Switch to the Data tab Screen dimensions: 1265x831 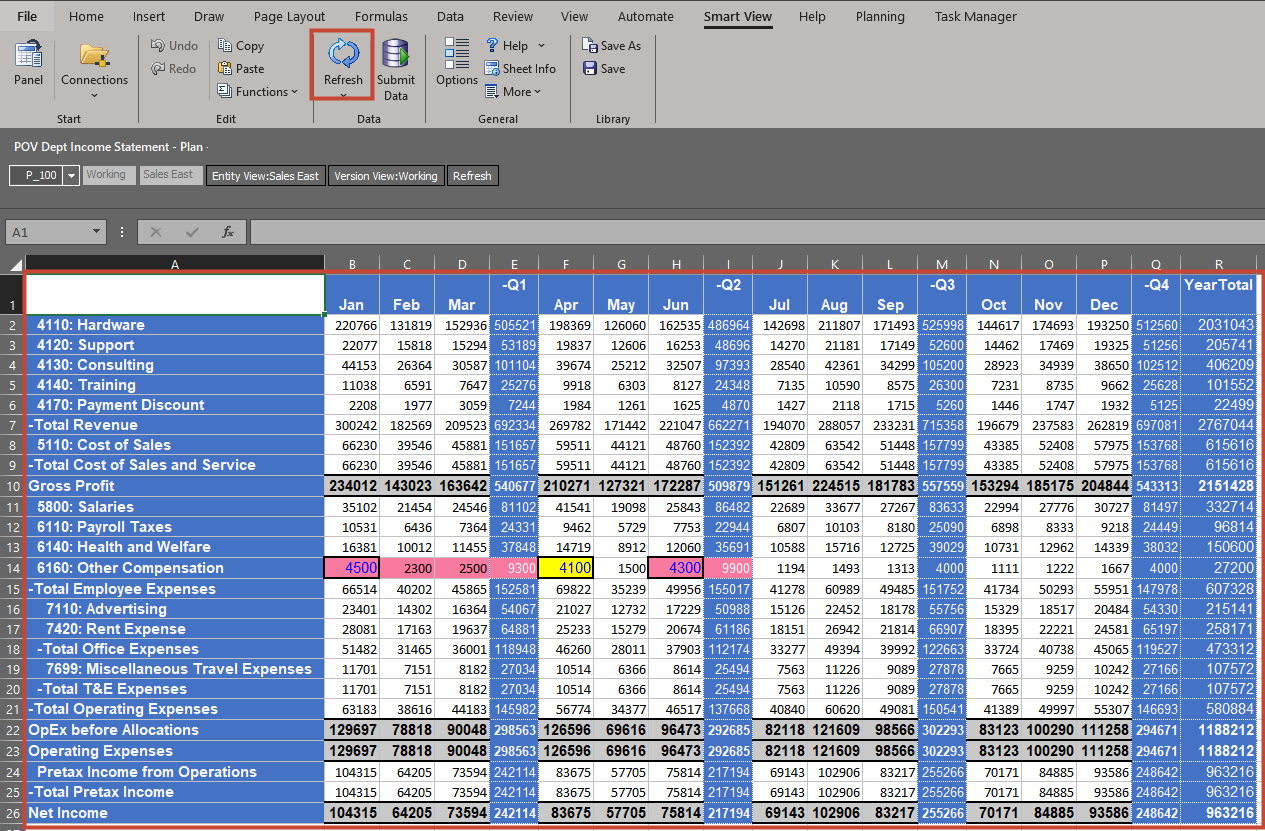pos(450,16)
